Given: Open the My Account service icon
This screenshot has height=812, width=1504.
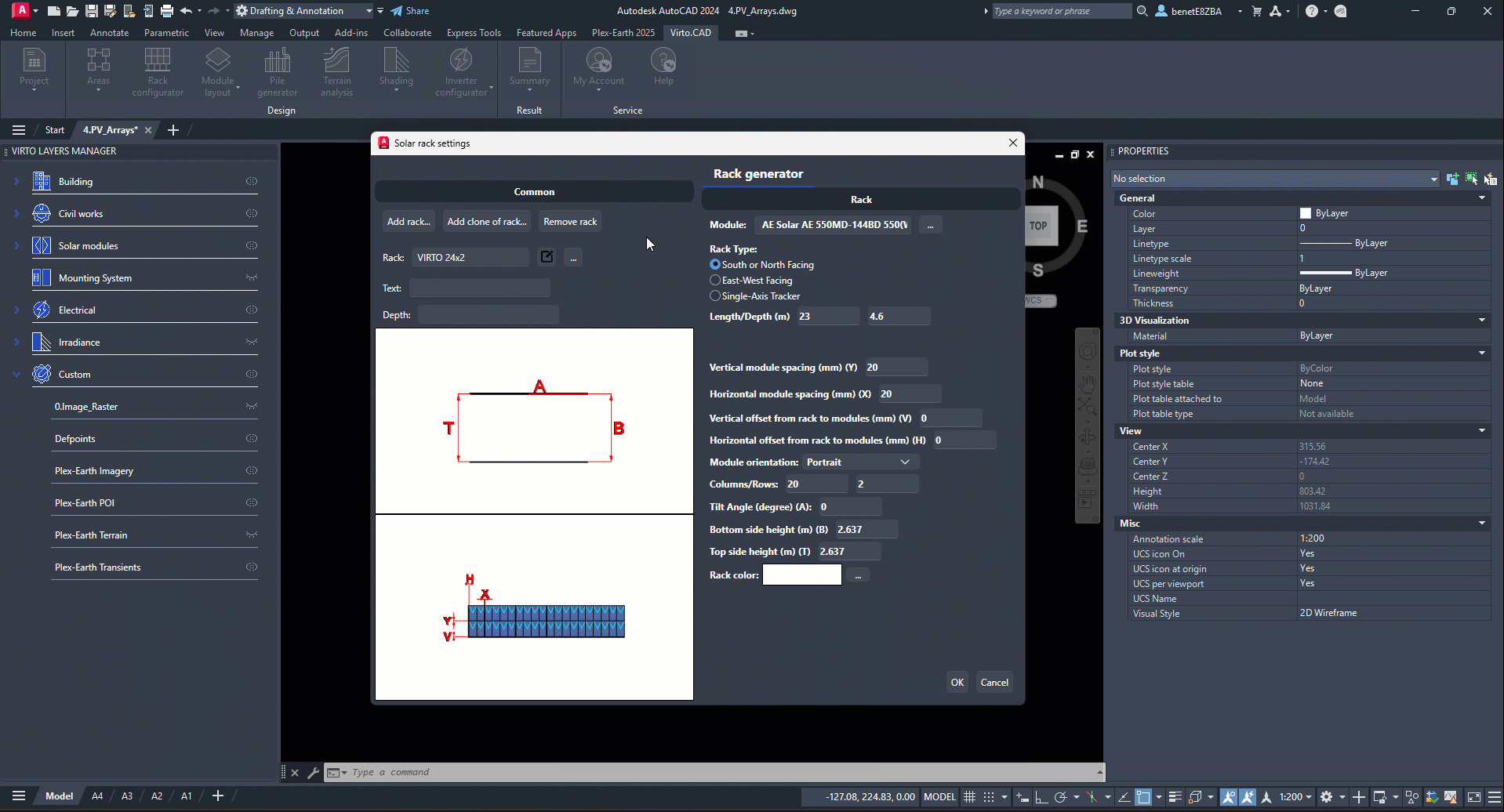Looking at the screenshot, I should (598, 69).
